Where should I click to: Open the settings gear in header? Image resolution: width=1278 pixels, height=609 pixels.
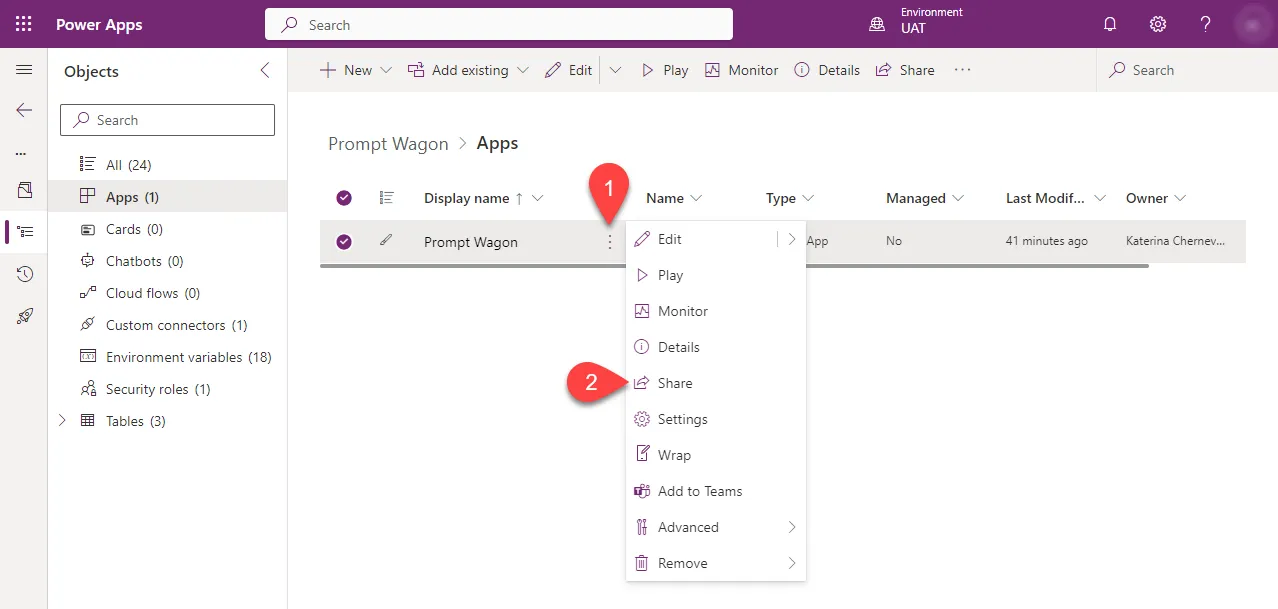click(x=1158, y=24)
